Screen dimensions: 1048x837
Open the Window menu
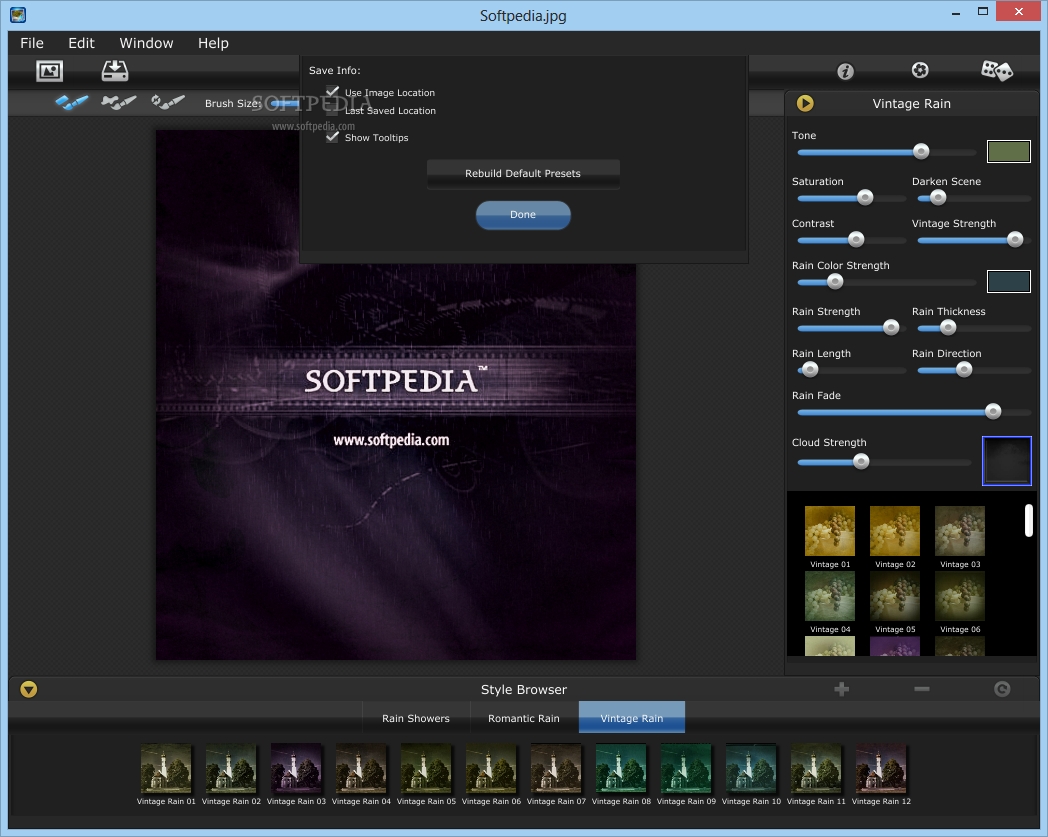146,43
